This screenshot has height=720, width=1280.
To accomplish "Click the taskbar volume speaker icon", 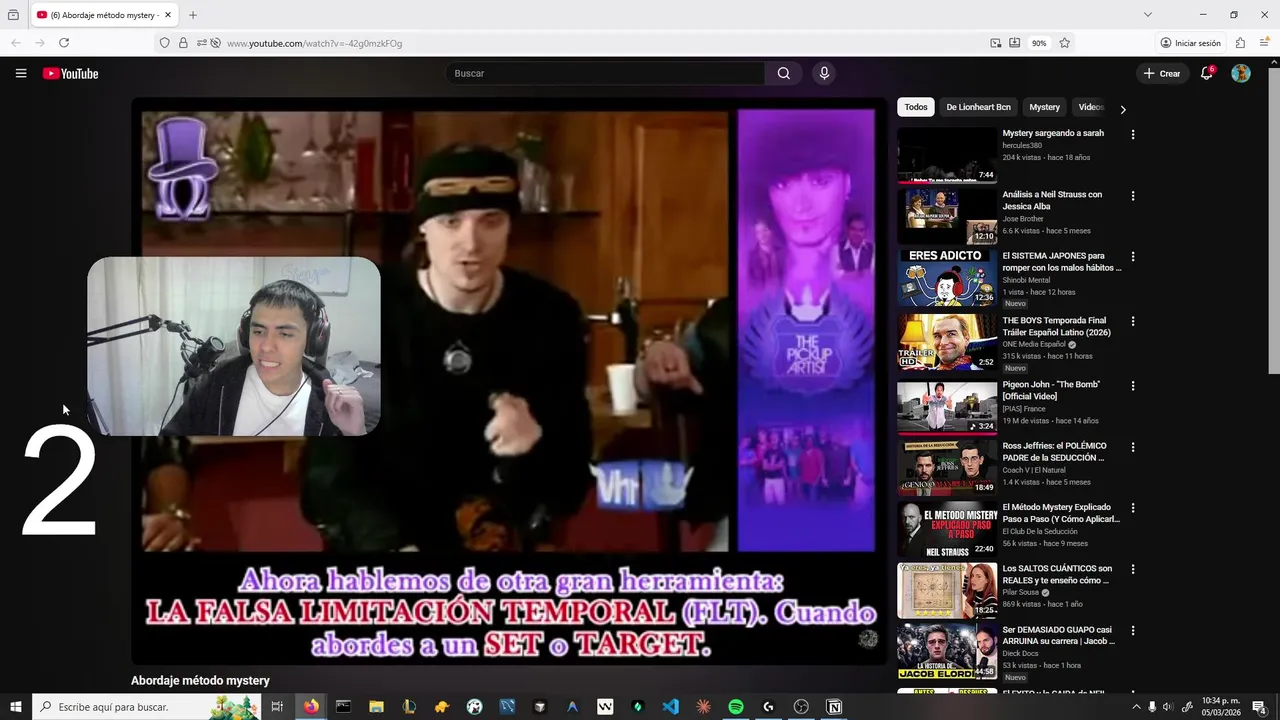I will coord(1168,707).
